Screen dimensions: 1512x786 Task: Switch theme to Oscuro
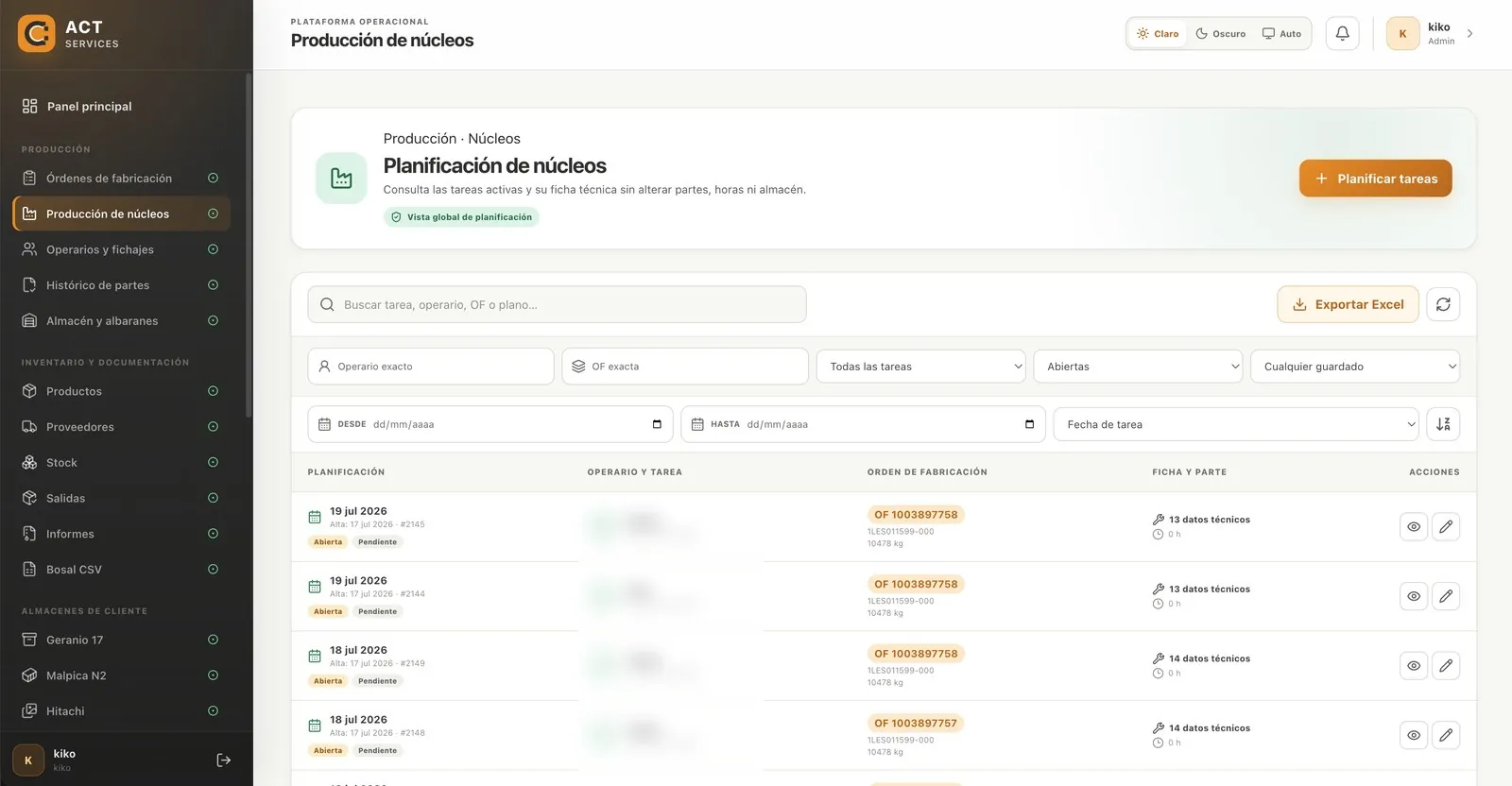click(x=1220, y=34)
